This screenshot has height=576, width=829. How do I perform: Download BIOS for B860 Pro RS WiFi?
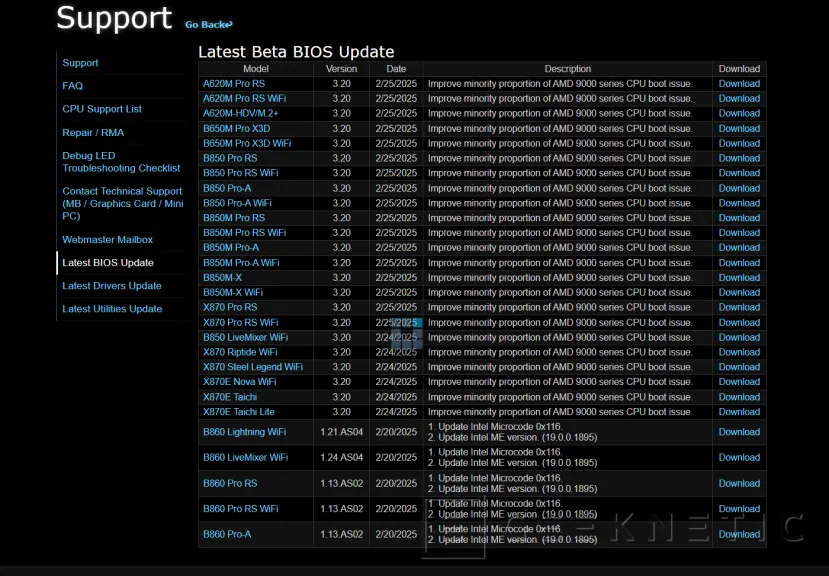pyautogui.click(x=739, y=509)
